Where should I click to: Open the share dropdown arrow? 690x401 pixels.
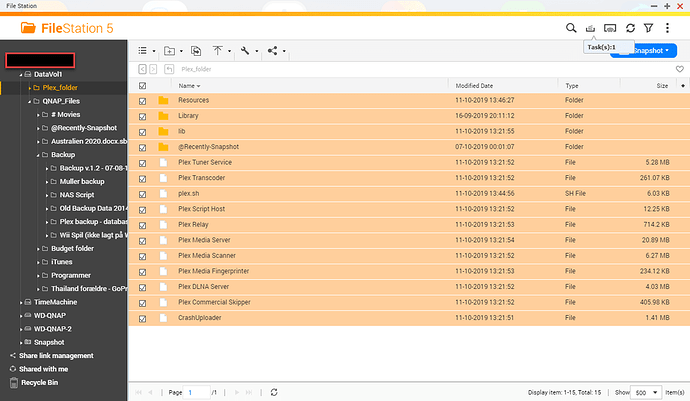click(284, 51)
